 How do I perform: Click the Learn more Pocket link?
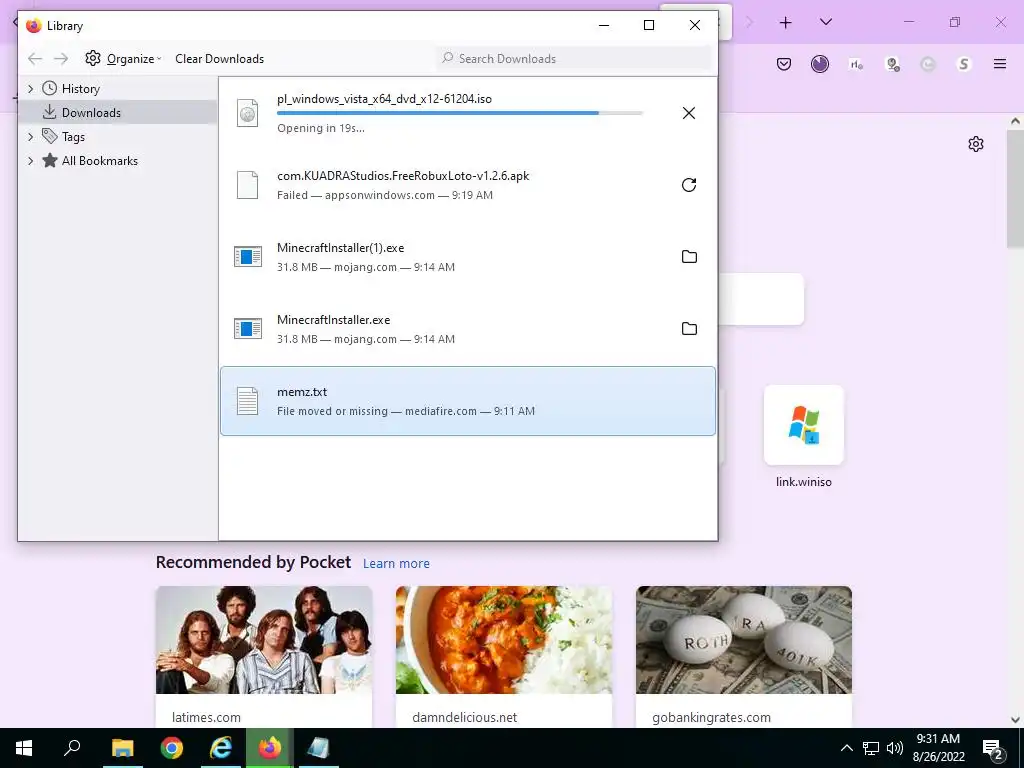pos(396,564)
